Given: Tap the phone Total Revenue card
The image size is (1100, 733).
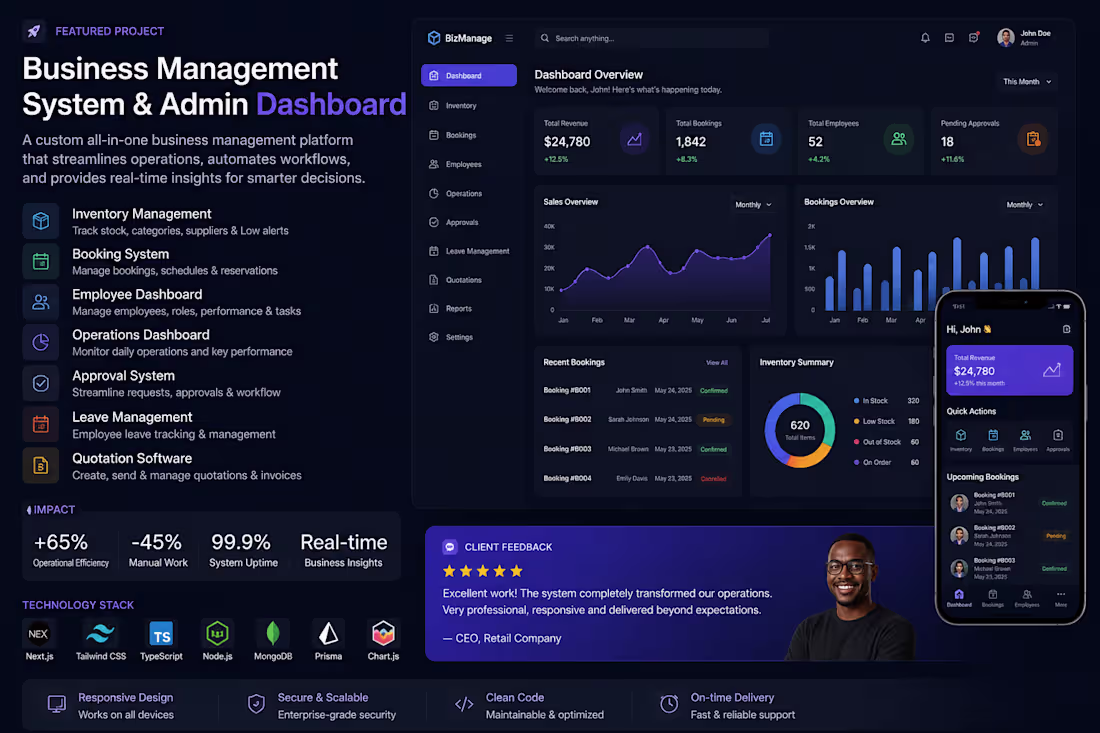Looking at the screenshot, I should tap(1009, 370).
